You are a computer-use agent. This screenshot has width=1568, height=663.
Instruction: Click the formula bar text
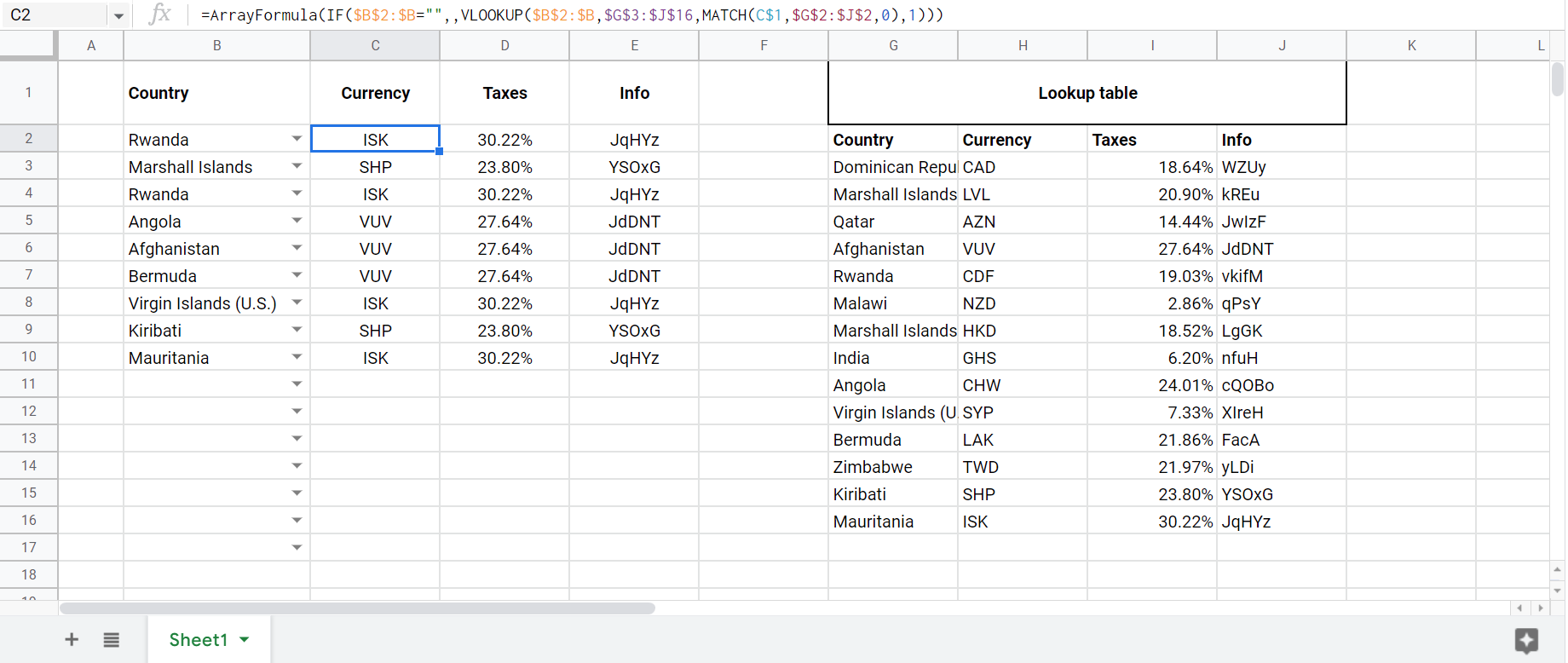(572, 14)
